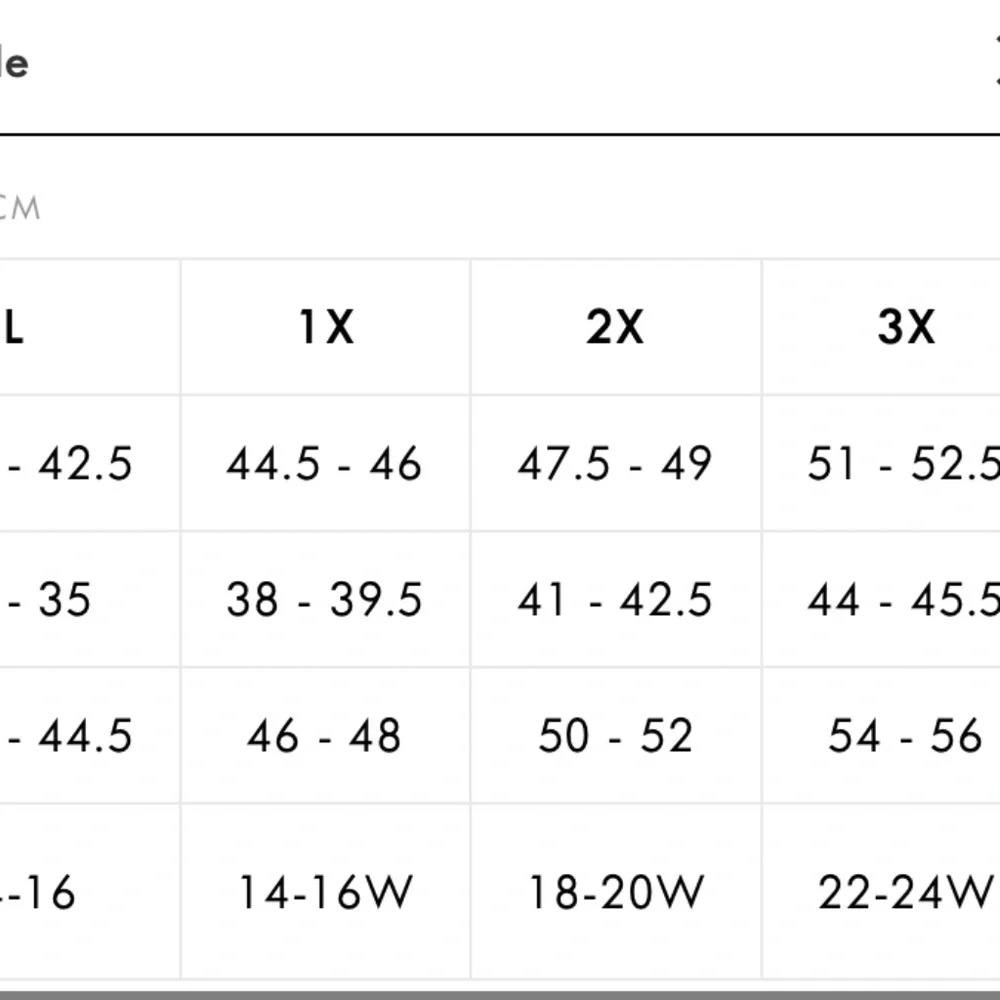Click the horizontal scrollbar below the table
The height and width of the screenshot is (1000, 1000).
tap(500, 993)
